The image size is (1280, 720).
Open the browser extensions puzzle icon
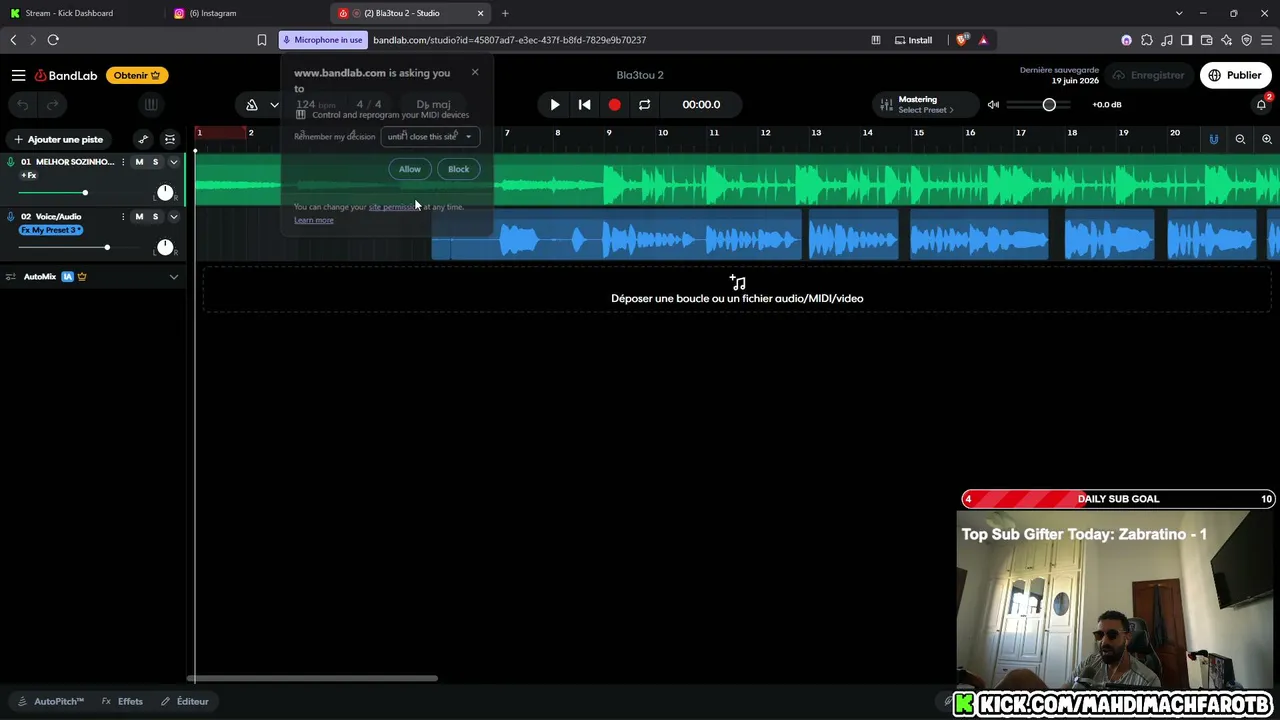1147,40
